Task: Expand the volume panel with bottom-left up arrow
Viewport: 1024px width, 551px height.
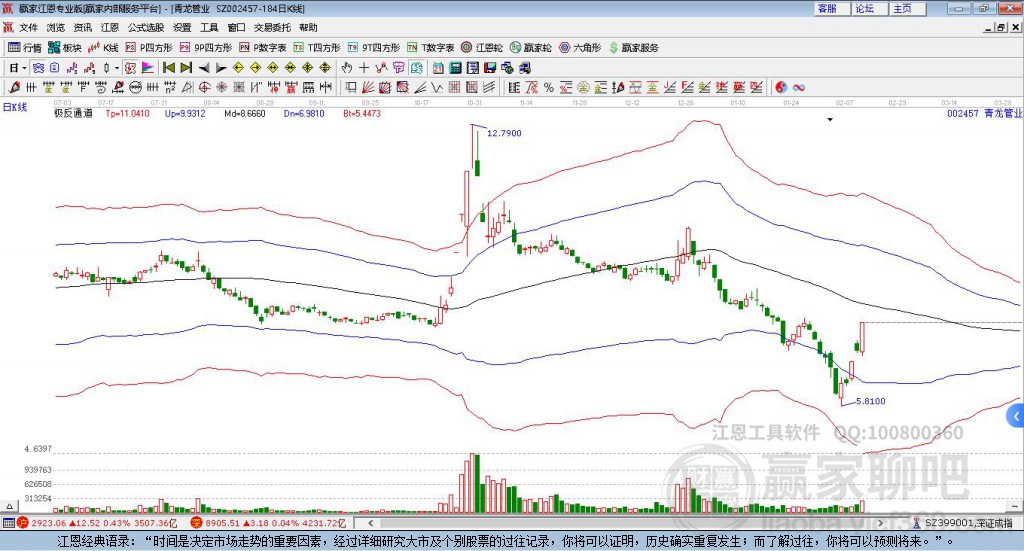Action: 10,506
